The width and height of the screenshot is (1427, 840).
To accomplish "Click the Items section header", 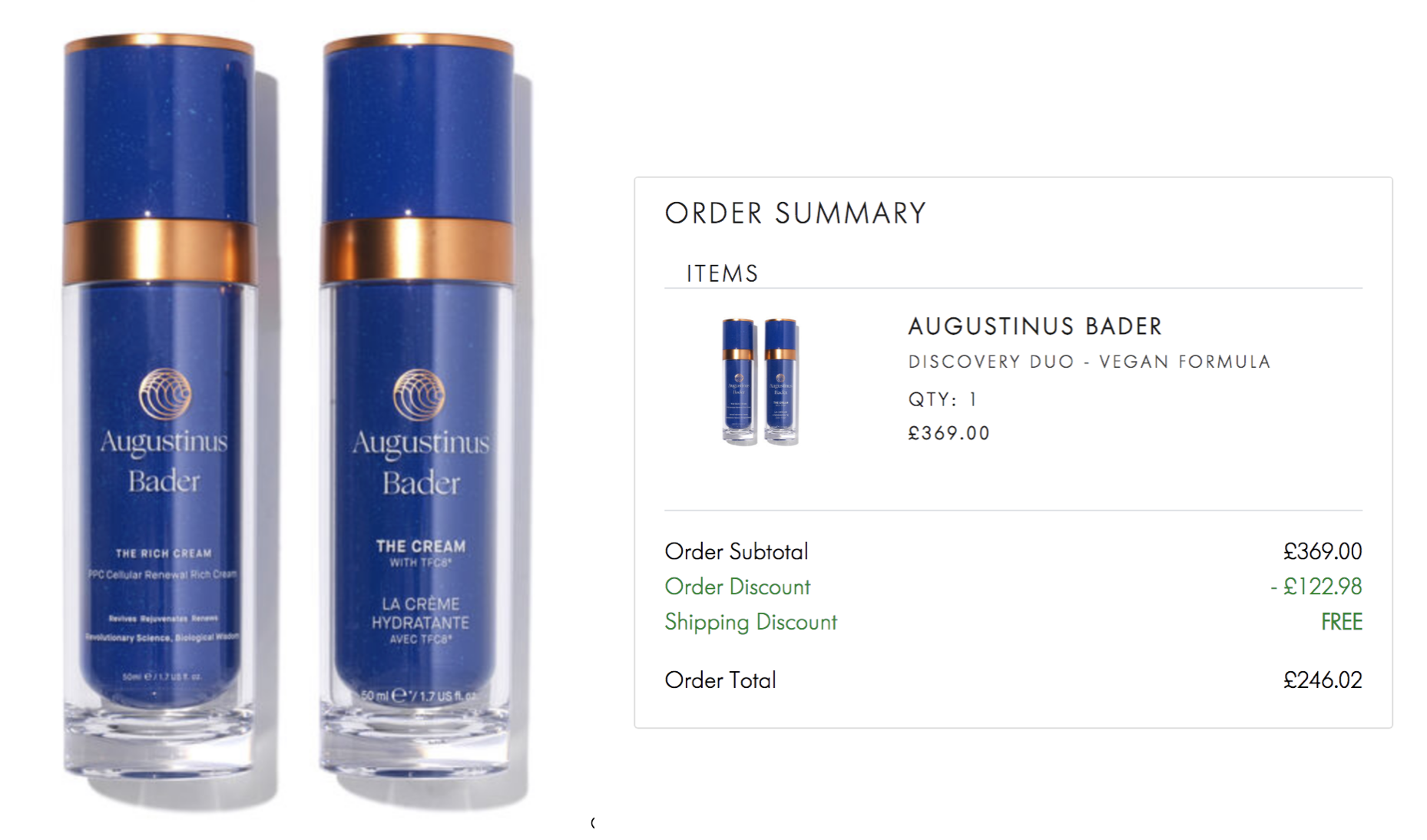I will click(x=722, y=273).
